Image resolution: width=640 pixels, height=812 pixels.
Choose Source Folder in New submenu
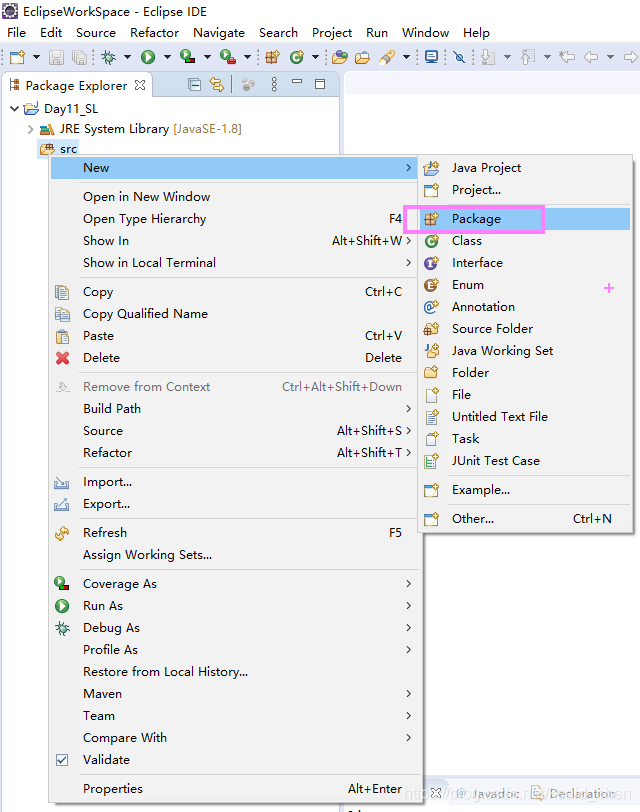coord(525,329)
